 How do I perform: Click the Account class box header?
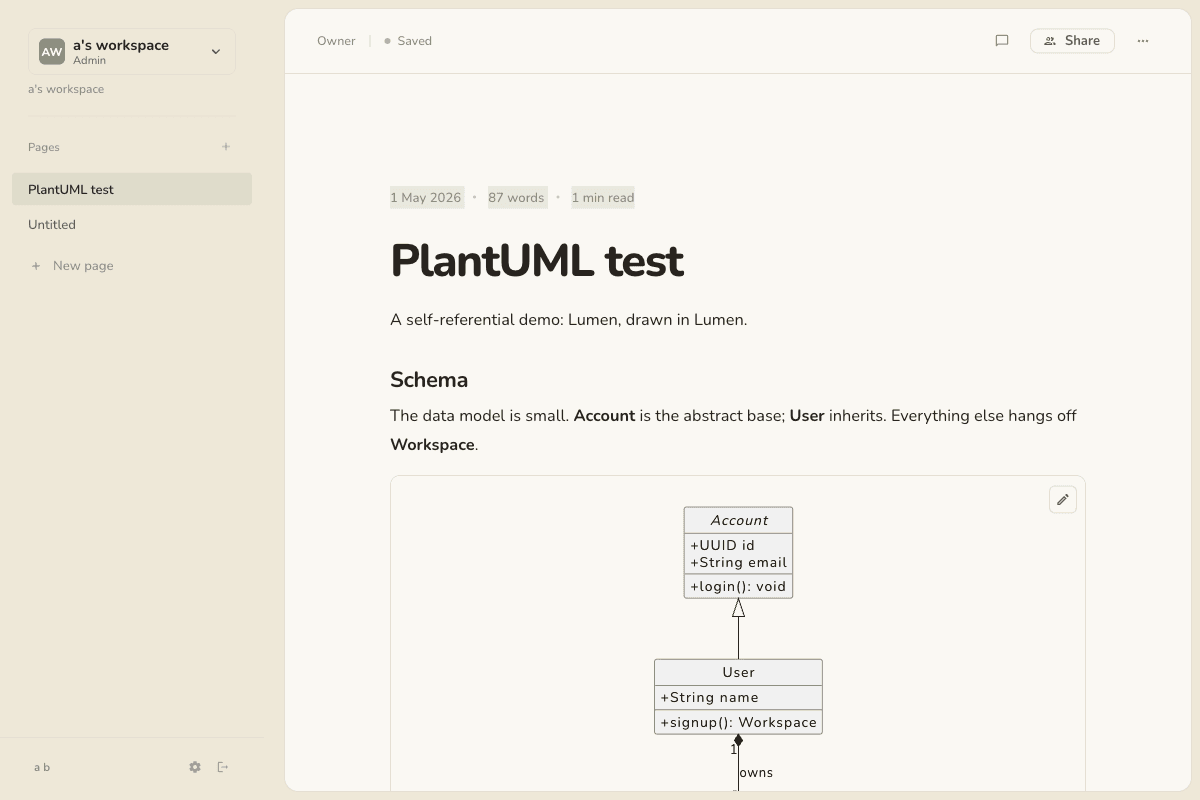click(x=738, y=520)
